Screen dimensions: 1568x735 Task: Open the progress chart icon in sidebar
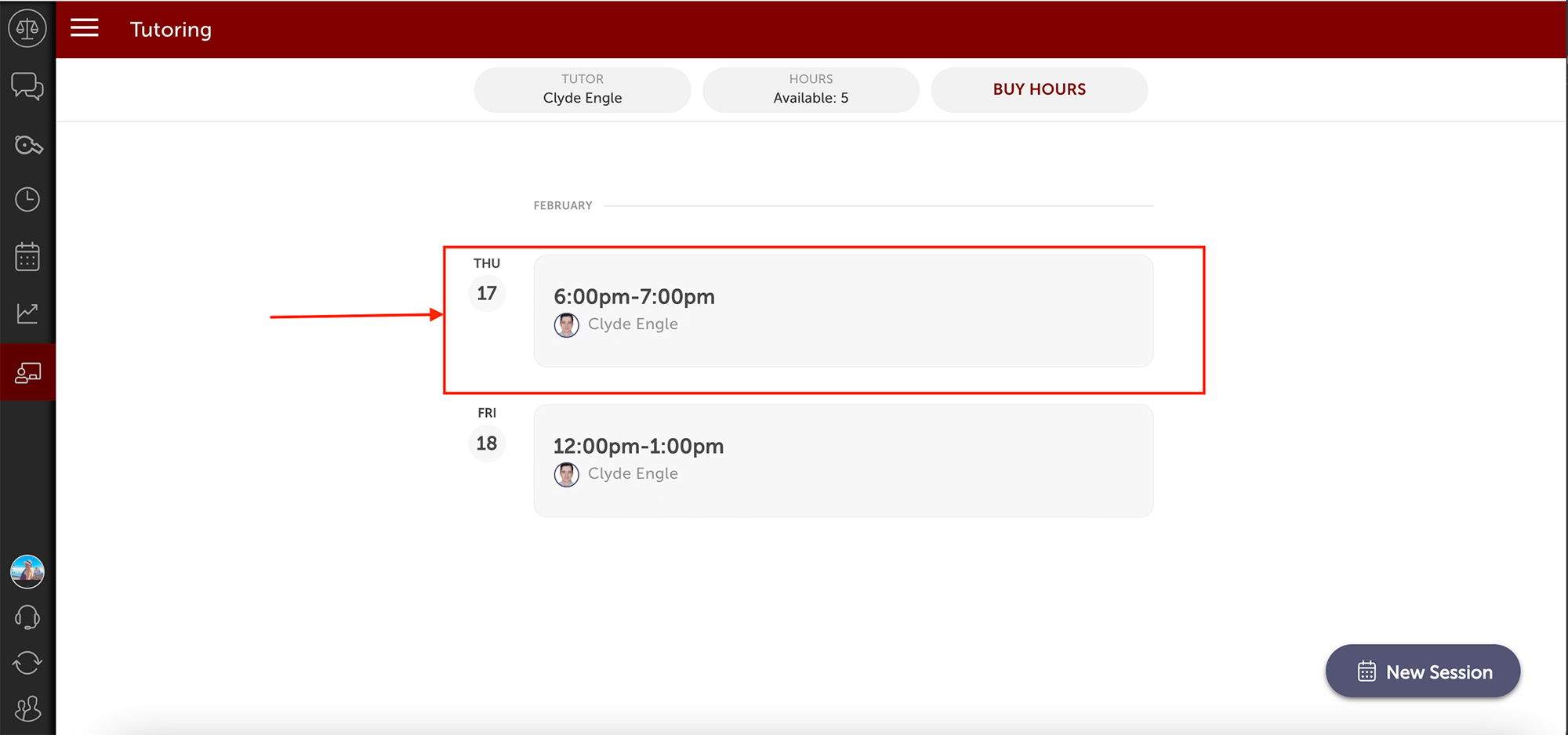click(x=27, y=313)
